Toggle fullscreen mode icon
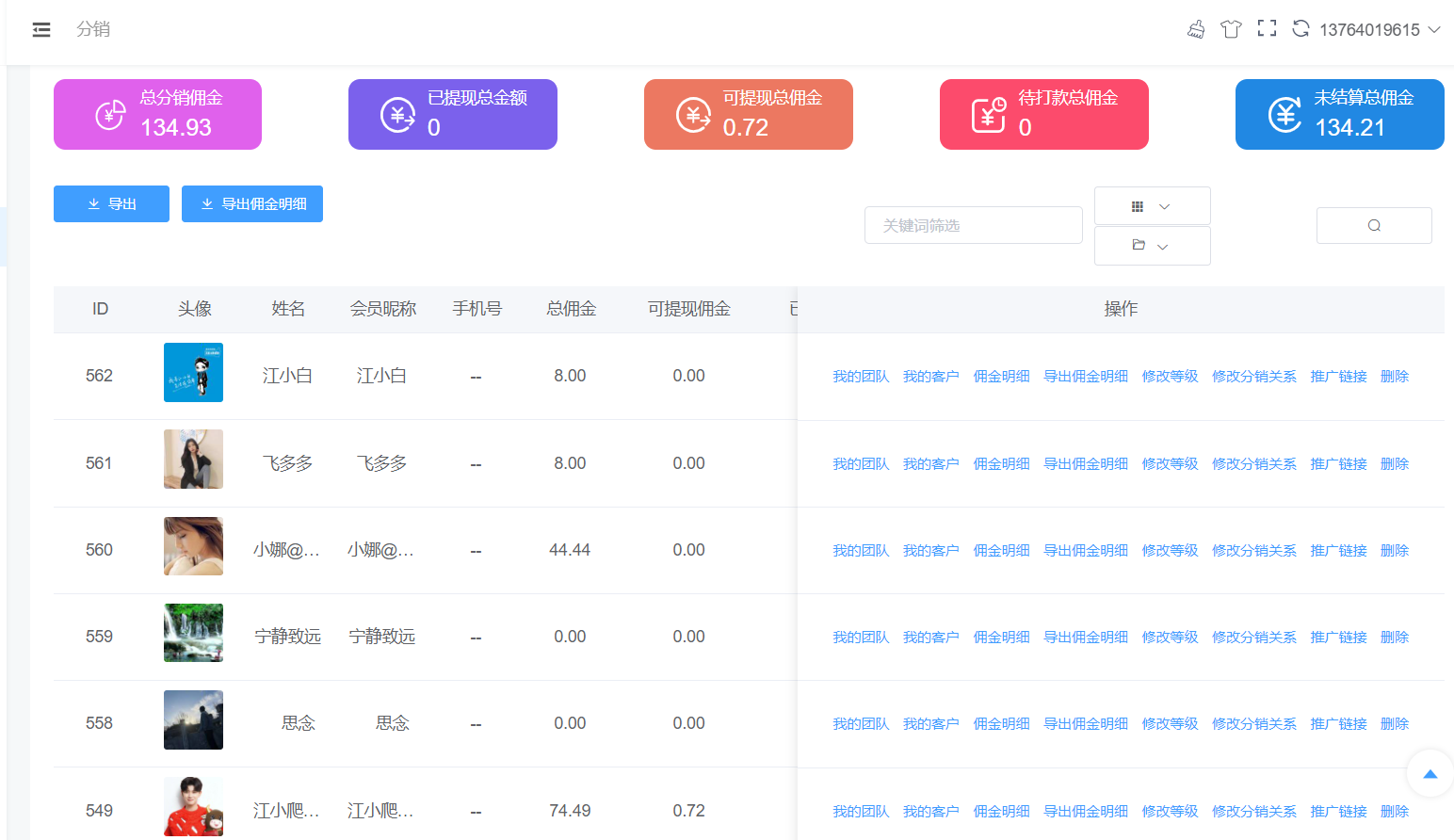Screen dimensions: 1454x840 click(x=1268, y=29)
